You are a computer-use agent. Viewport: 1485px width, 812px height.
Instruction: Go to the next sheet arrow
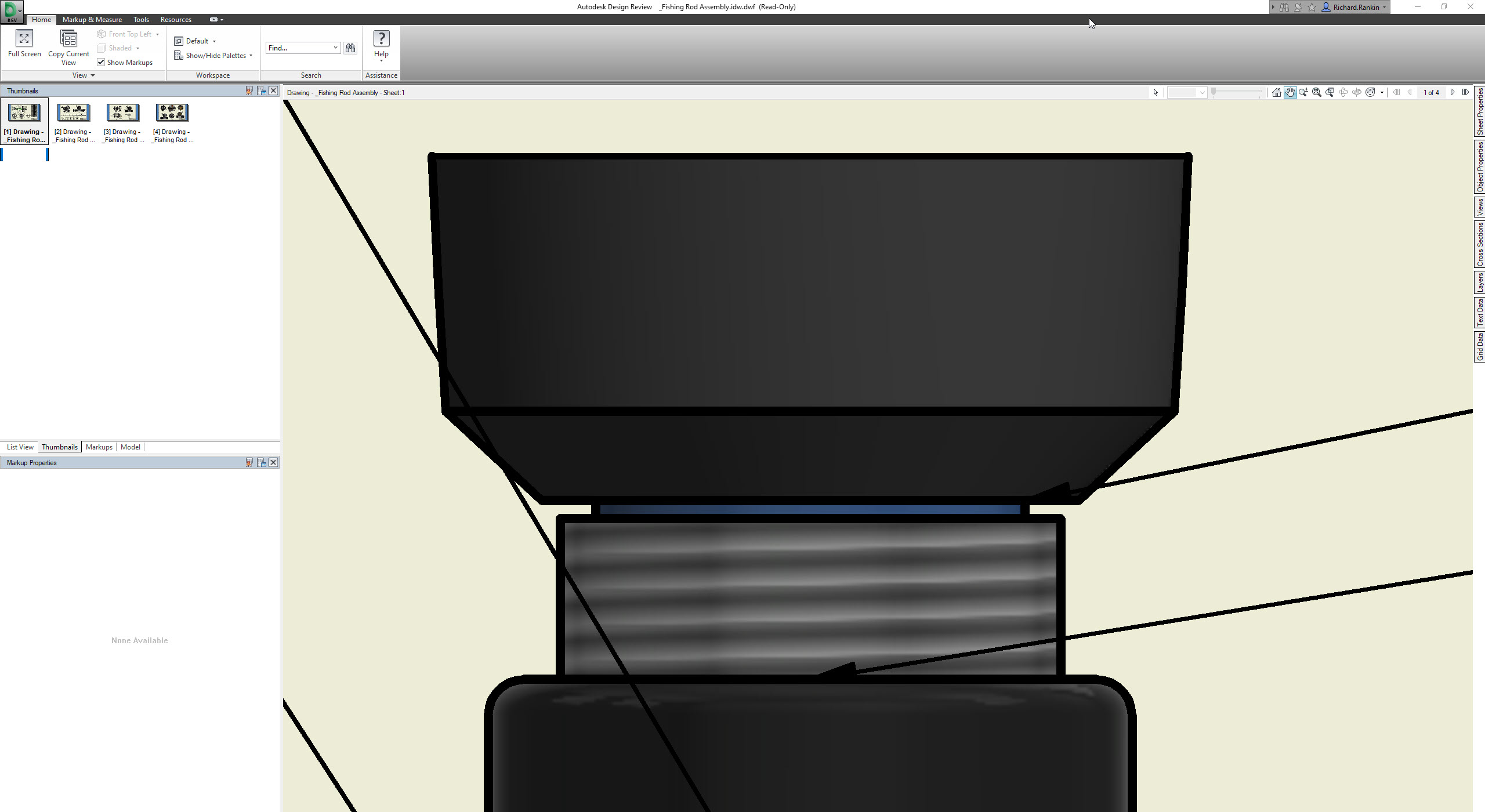pos(1452,92)
